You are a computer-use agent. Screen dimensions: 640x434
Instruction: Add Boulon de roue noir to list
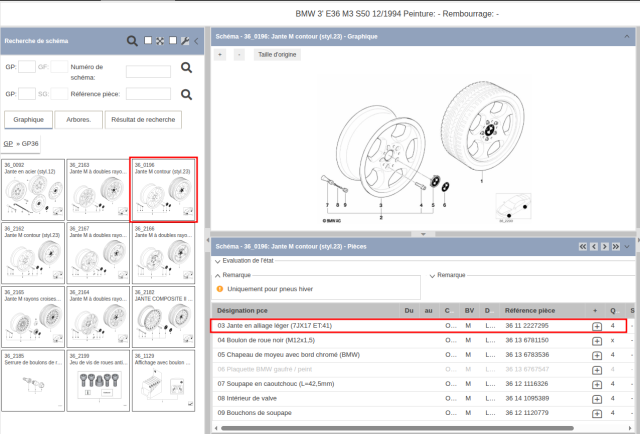(597, 341)
